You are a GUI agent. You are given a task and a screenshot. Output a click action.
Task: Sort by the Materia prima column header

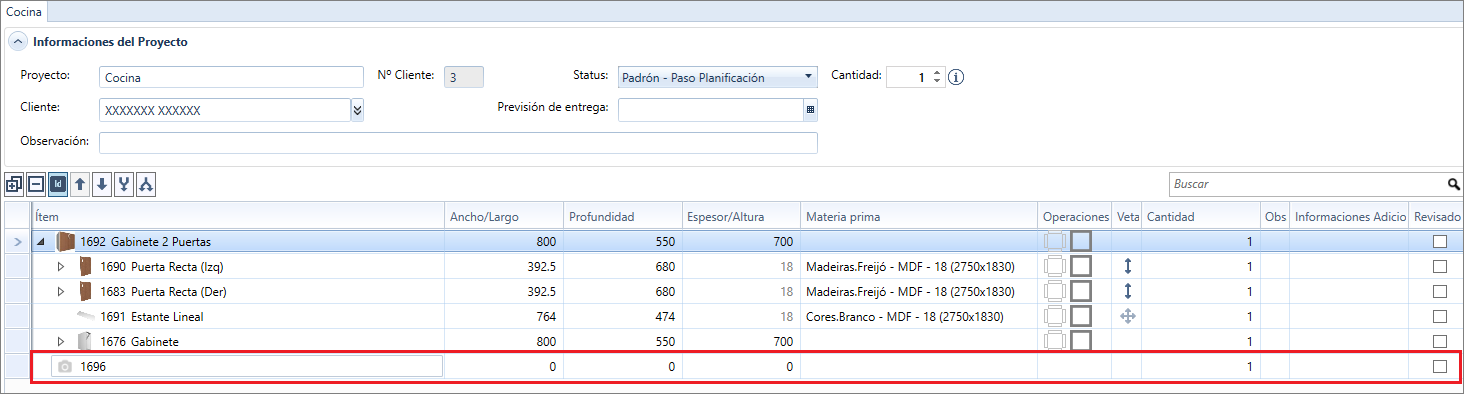[x=918, y=216]
